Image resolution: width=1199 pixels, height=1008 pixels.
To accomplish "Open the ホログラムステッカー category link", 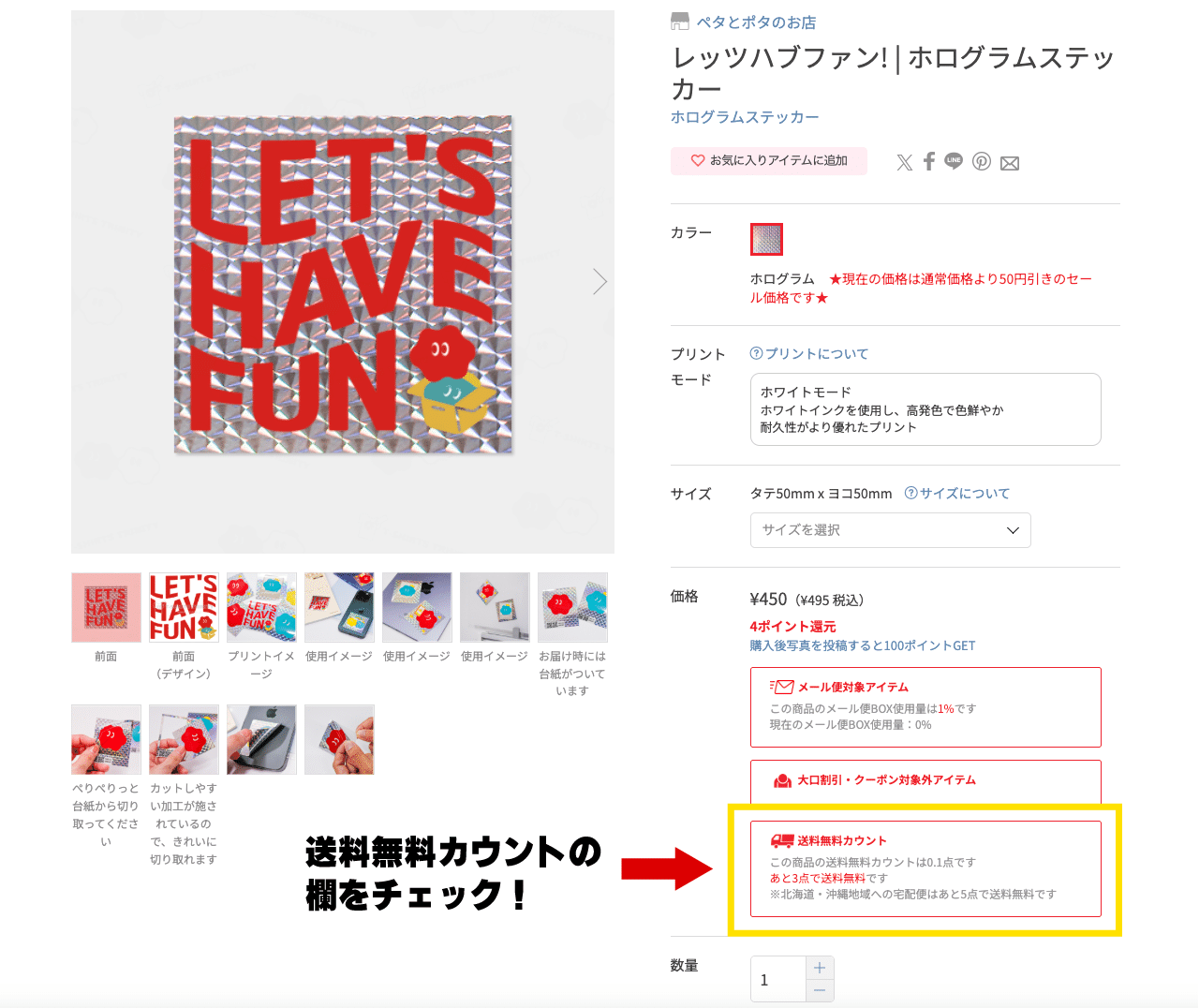I will point(745,117).
